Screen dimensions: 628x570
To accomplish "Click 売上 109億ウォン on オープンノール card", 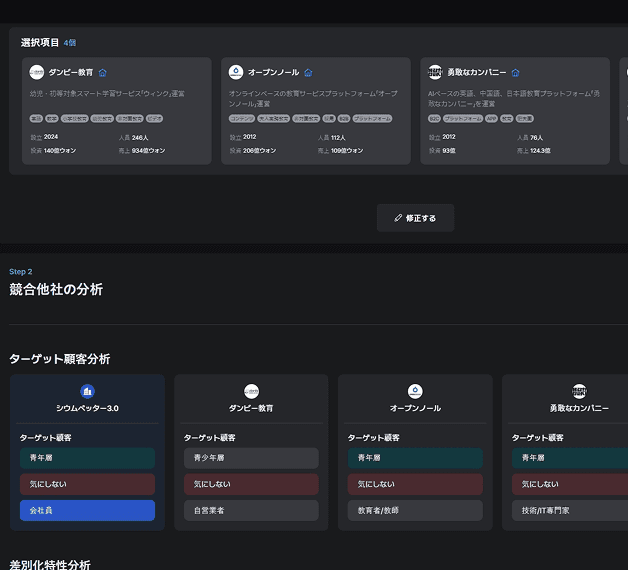I will [x=340, y=151].
